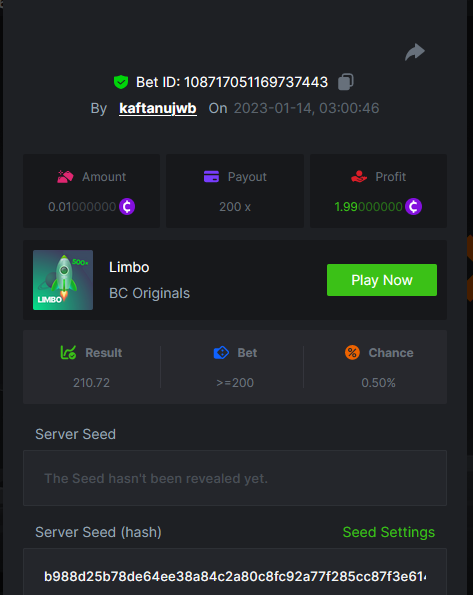This screenshot has width=473, height=595.
Task: Click the green verified shield icon
Action: (121, 82)
